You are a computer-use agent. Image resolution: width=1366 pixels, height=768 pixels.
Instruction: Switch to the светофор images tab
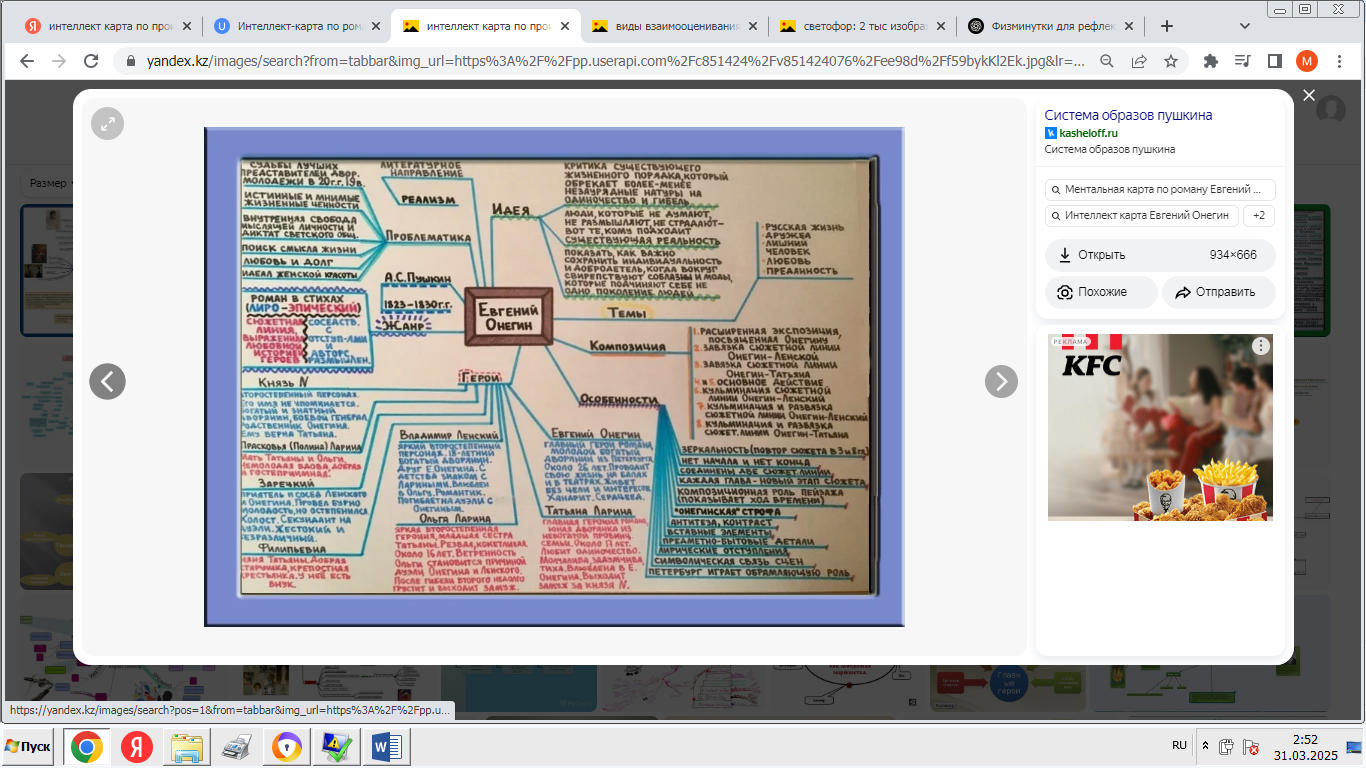coord(861,26)
